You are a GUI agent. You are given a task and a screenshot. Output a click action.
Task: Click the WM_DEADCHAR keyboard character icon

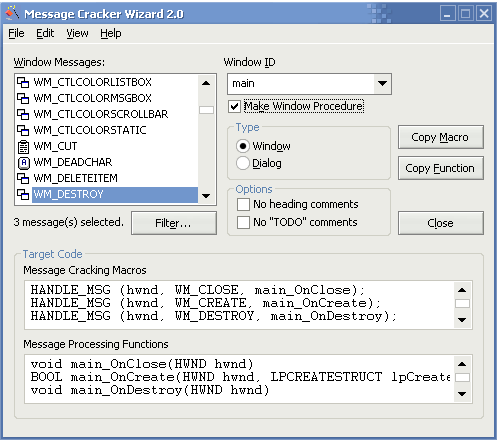(x=23, y=162)
